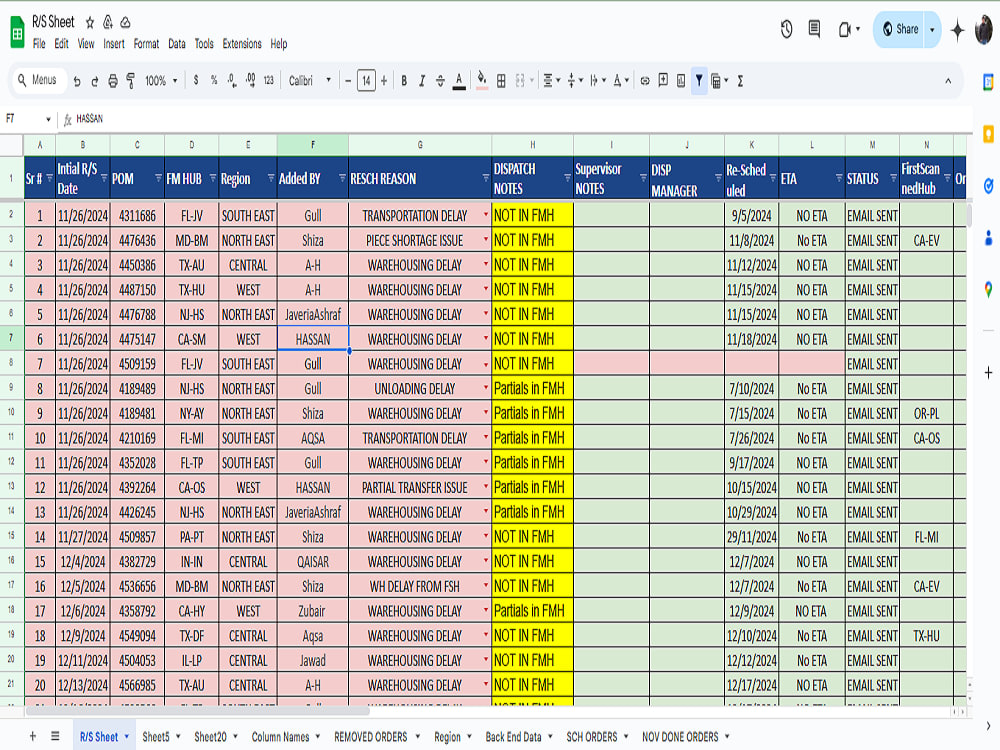Open the all sheets list icon

coord(55,736)
